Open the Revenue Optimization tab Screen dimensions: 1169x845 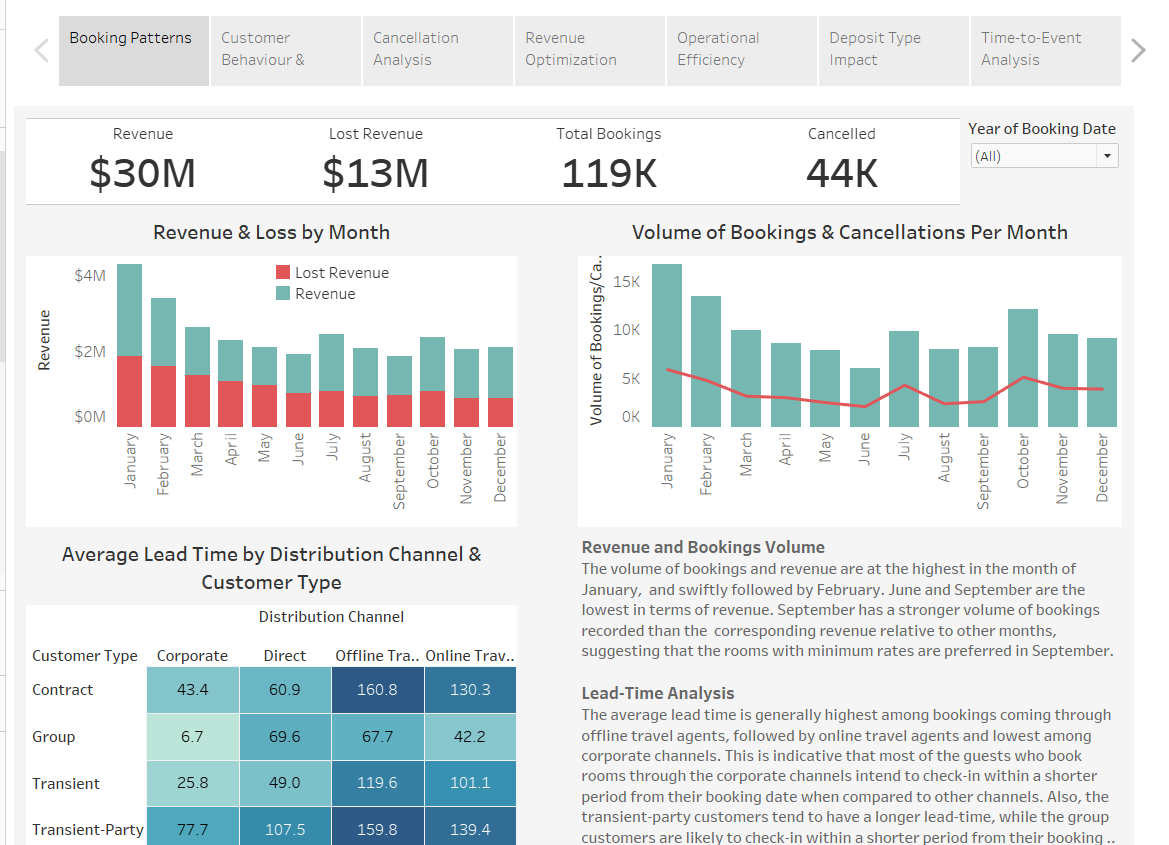[x=589, y=50]
